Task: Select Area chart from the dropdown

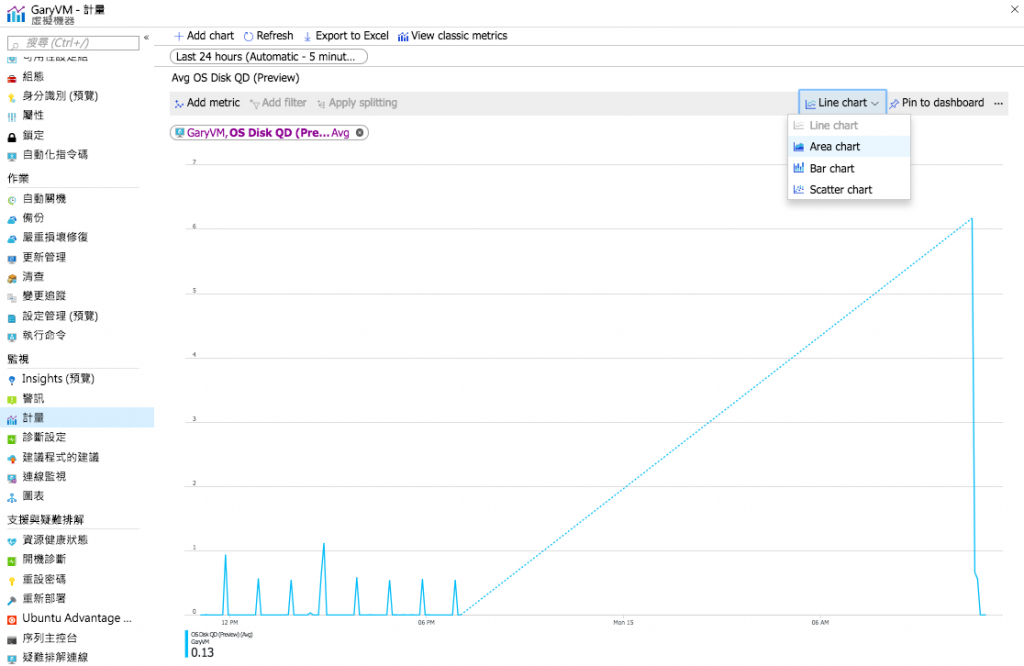Action: 848,147
